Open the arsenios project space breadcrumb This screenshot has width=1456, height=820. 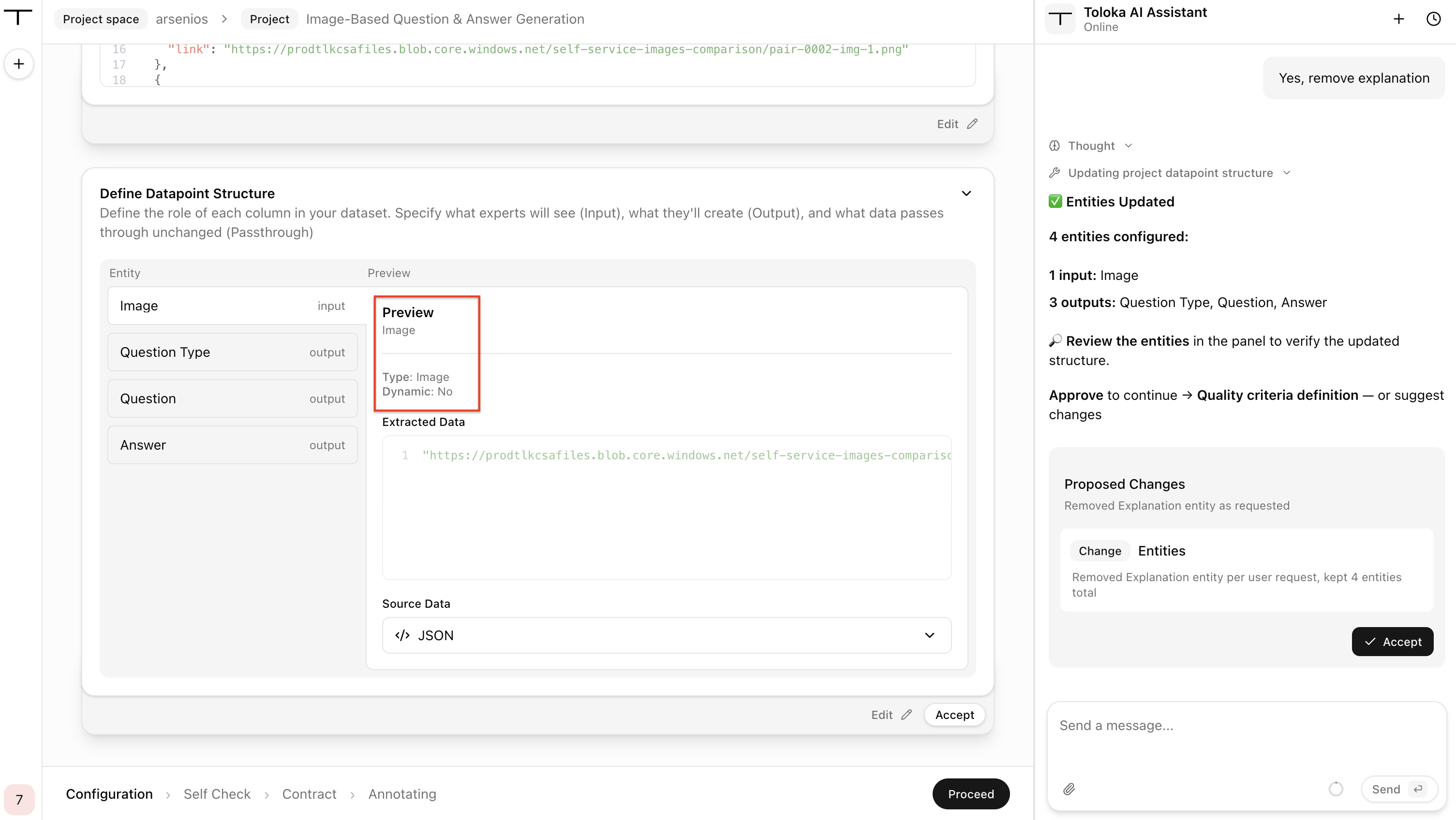(x=181, y=19)
